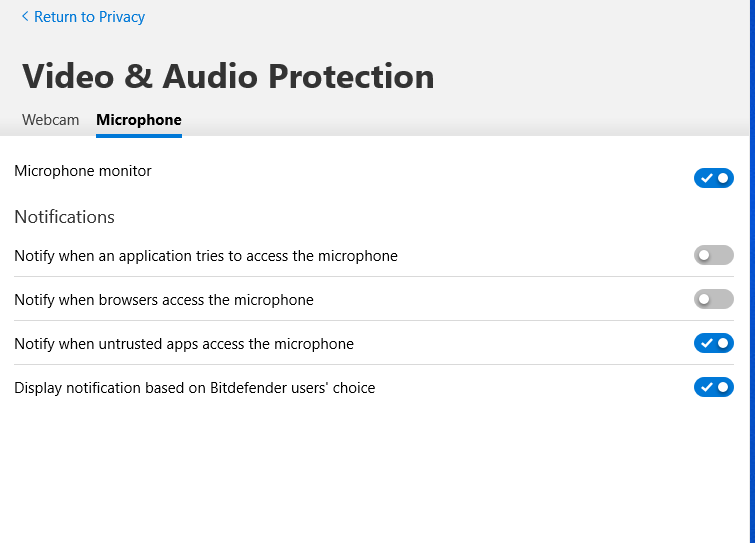Select the Microphone tab
The height and width of the screenshot is (543, 755).
click(x=139, y=120)
